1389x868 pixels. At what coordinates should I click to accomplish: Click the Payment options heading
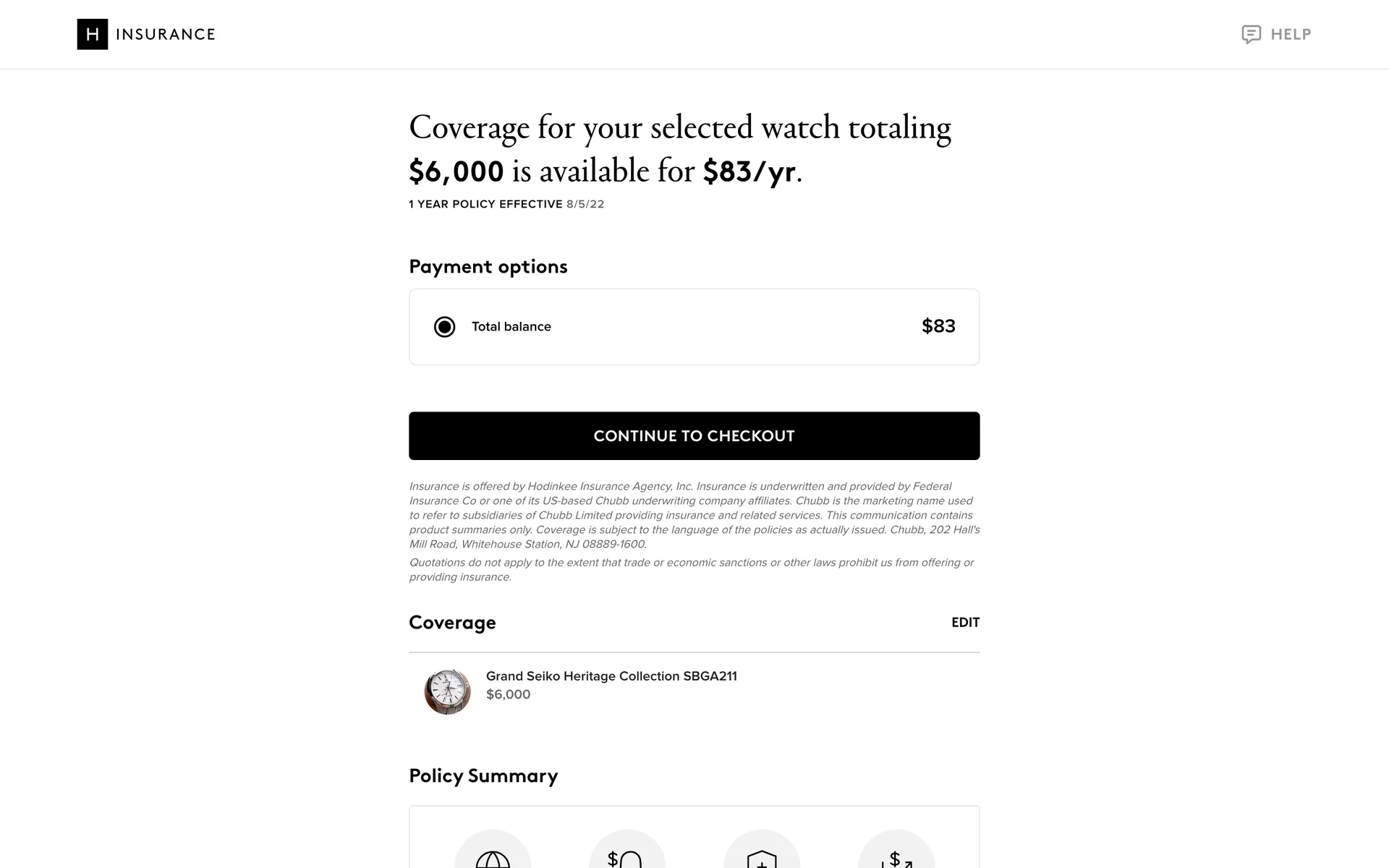click(488, 267)
